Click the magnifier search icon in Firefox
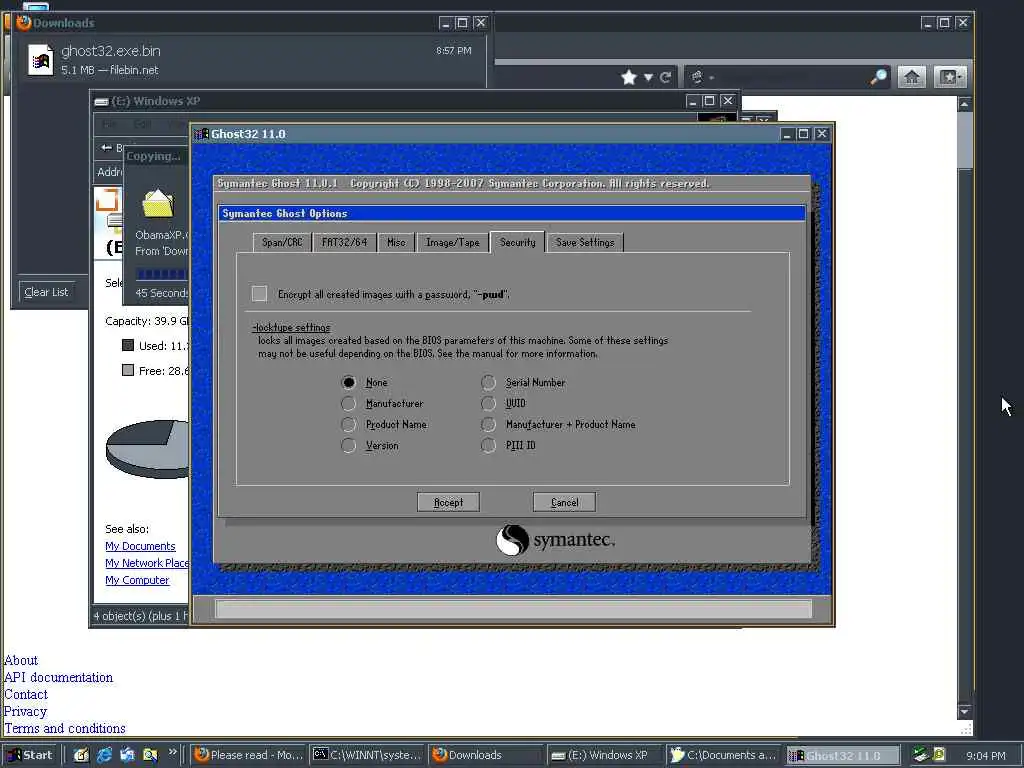Image resolution: width=1024 pixels, height=768 pixels. coord(878,77)
